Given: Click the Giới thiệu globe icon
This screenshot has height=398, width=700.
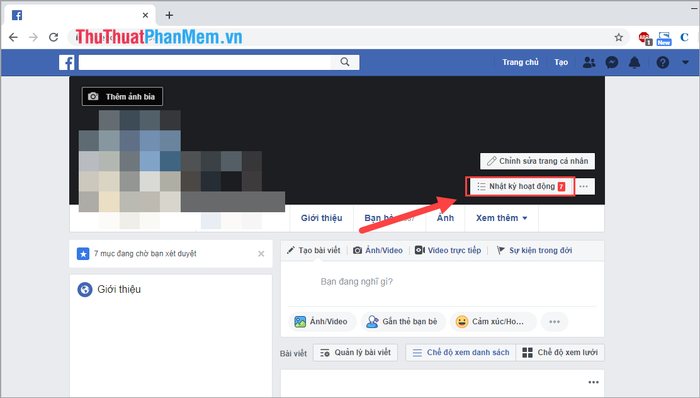Looking at the screenshot, I should 85,290.
